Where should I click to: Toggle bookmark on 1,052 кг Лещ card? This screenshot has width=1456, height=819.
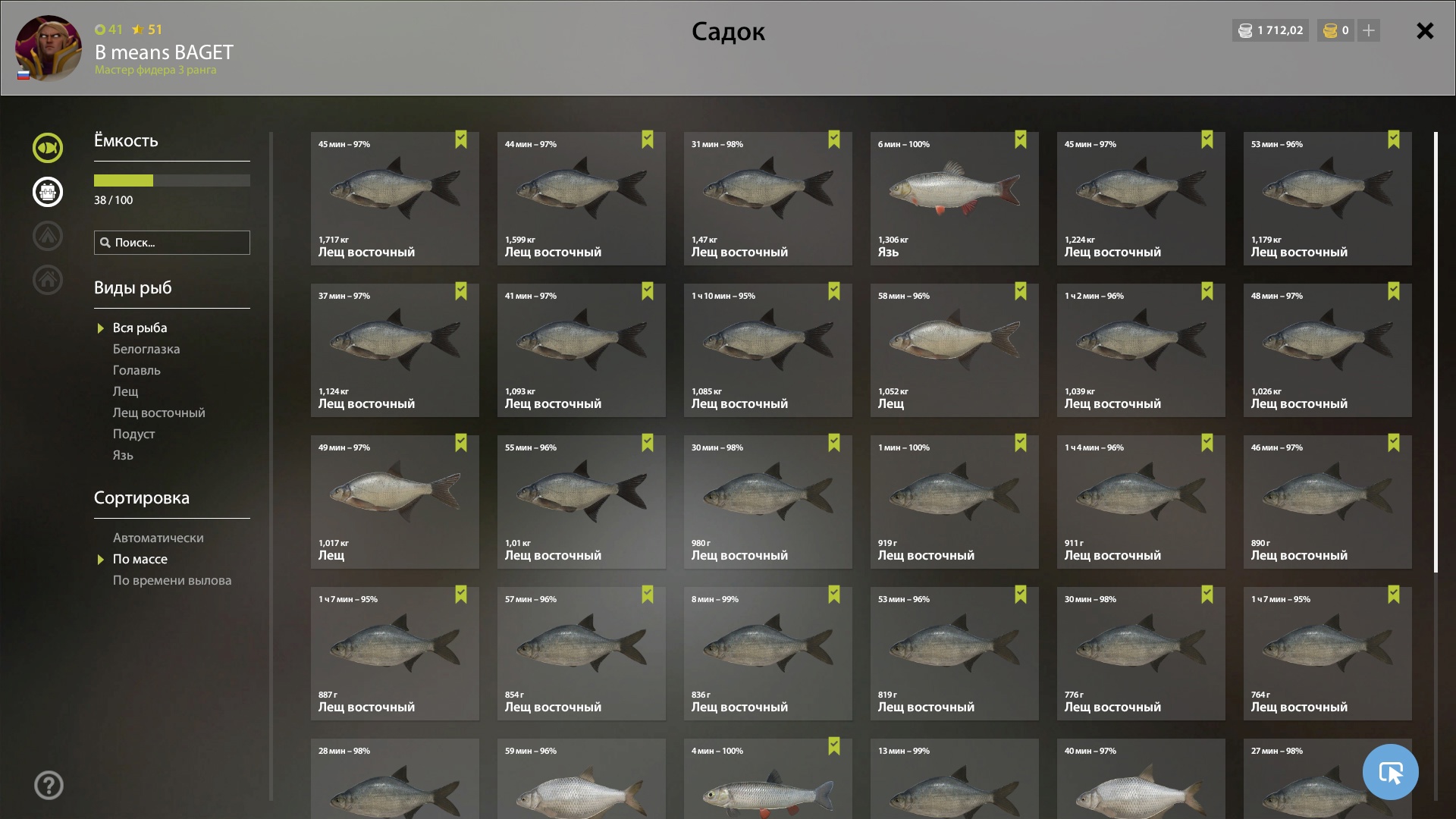(1021, 291)
